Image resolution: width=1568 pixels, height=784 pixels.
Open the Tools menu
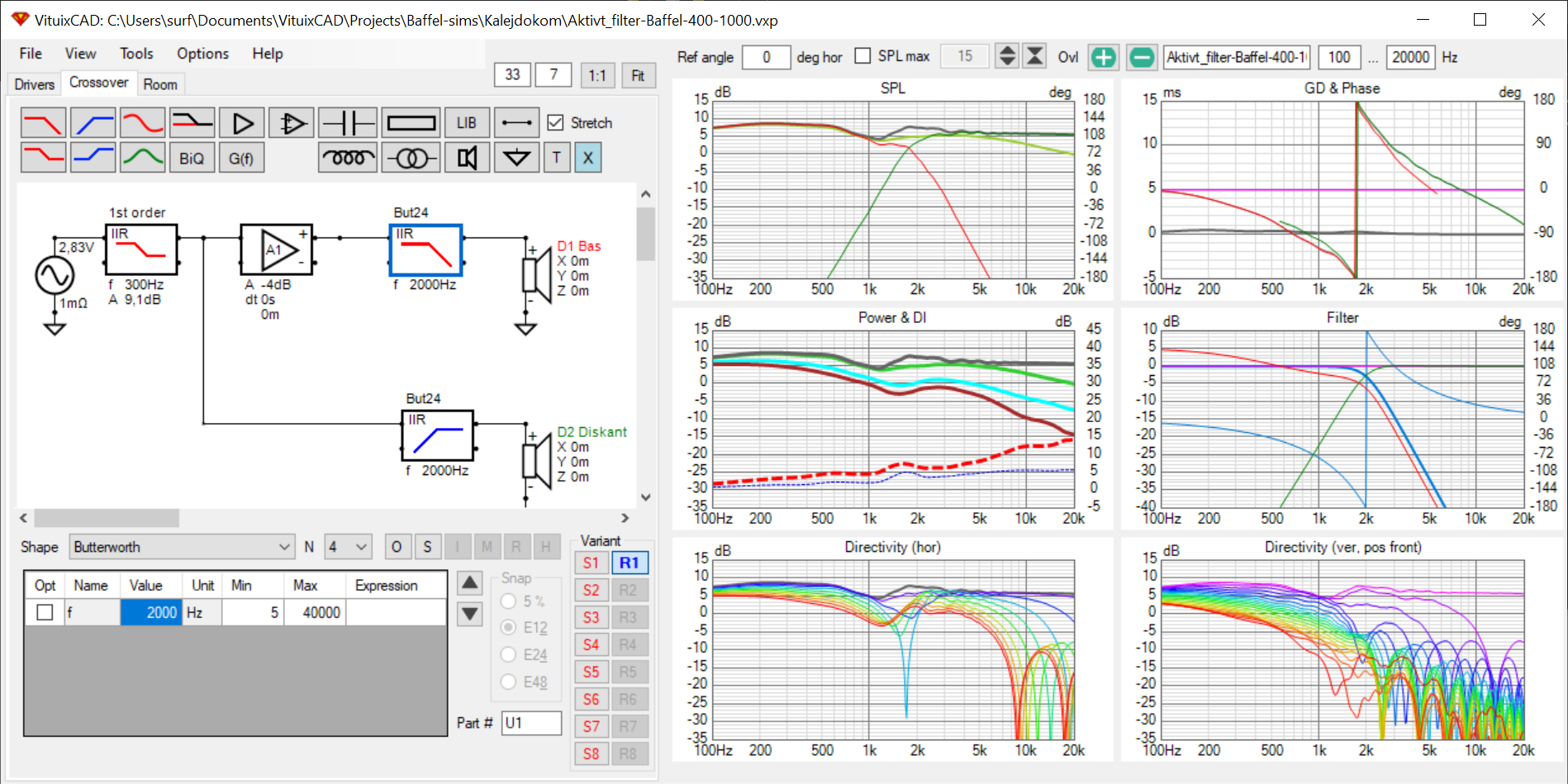tap(136, 54)
